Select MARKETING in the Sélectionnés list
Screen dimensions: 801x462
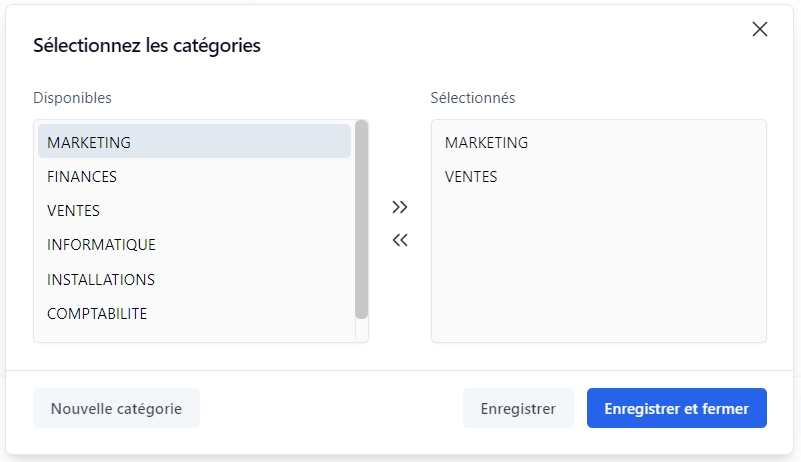tap(486, 142)
